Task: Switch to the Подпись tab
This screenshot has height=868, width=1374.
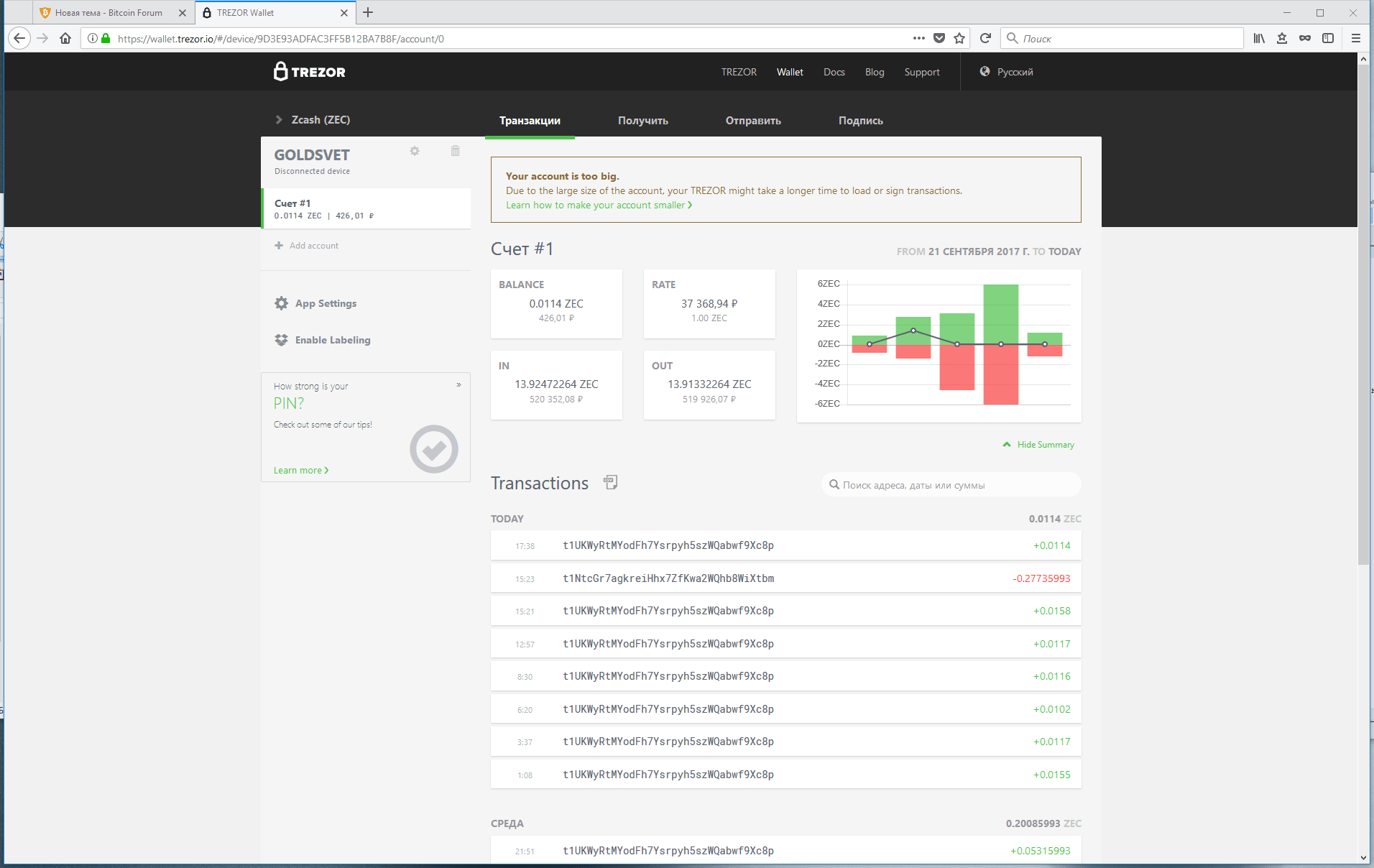Action: pyautogui.click(x=860, y=121)
